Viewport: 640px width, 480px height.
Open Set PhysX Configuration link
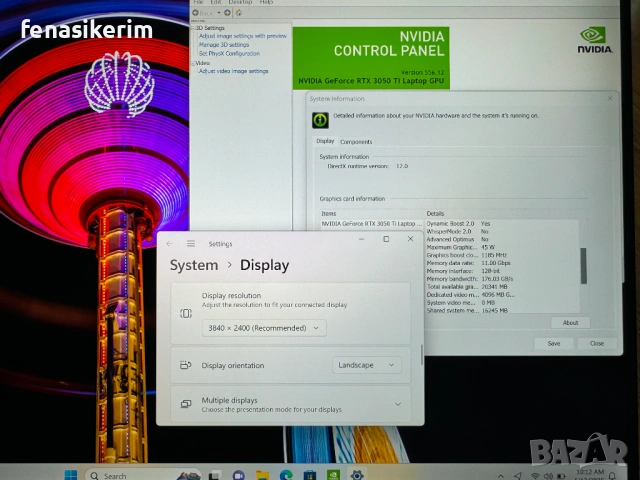229,53
